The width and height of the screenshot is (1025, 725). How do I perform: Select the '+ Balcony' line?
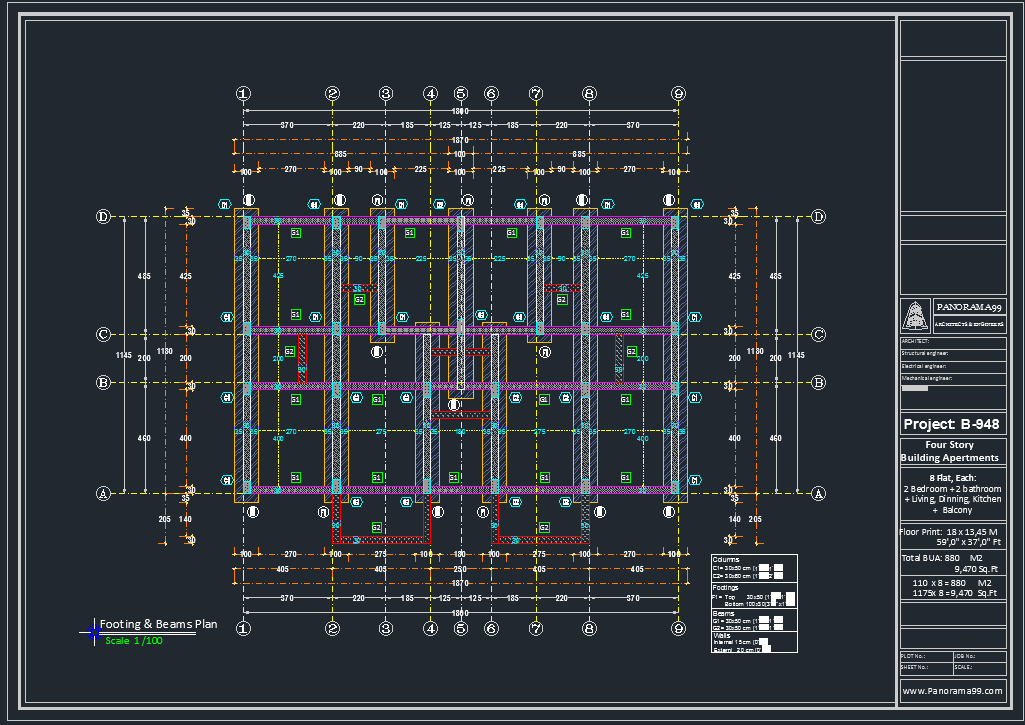click(952, 510)
